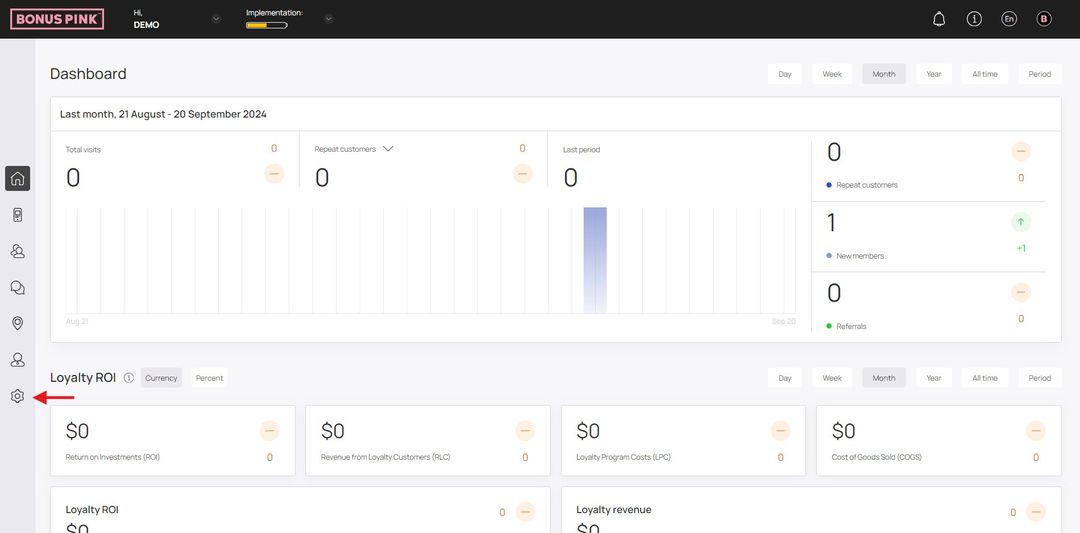This screenshot has width=1080, height=533.
Task: Click minus indicator on Return on Investments card
Action: 269,431
